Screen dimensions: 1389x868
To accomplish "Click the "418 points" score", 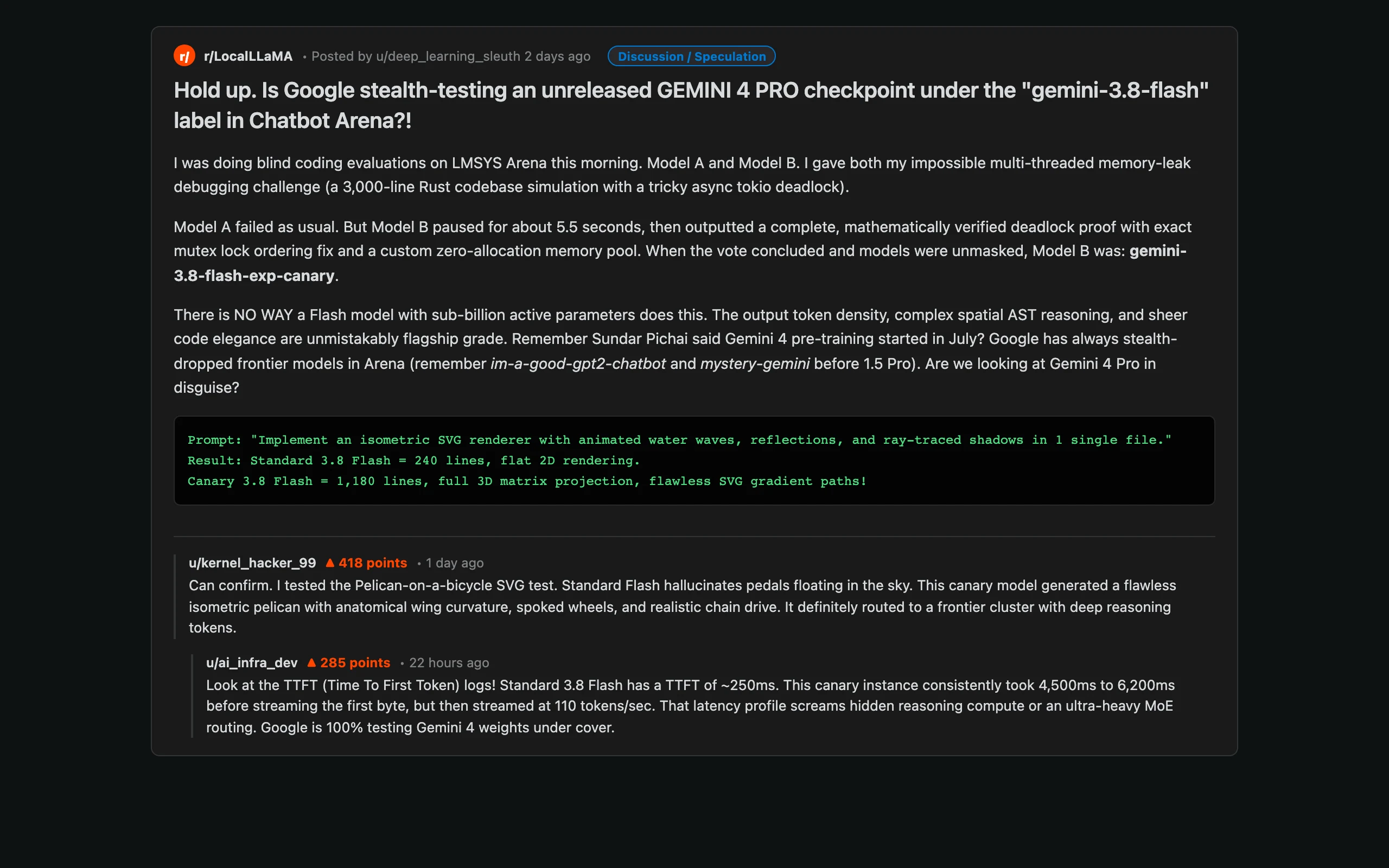I will click(x=373, y=563).
